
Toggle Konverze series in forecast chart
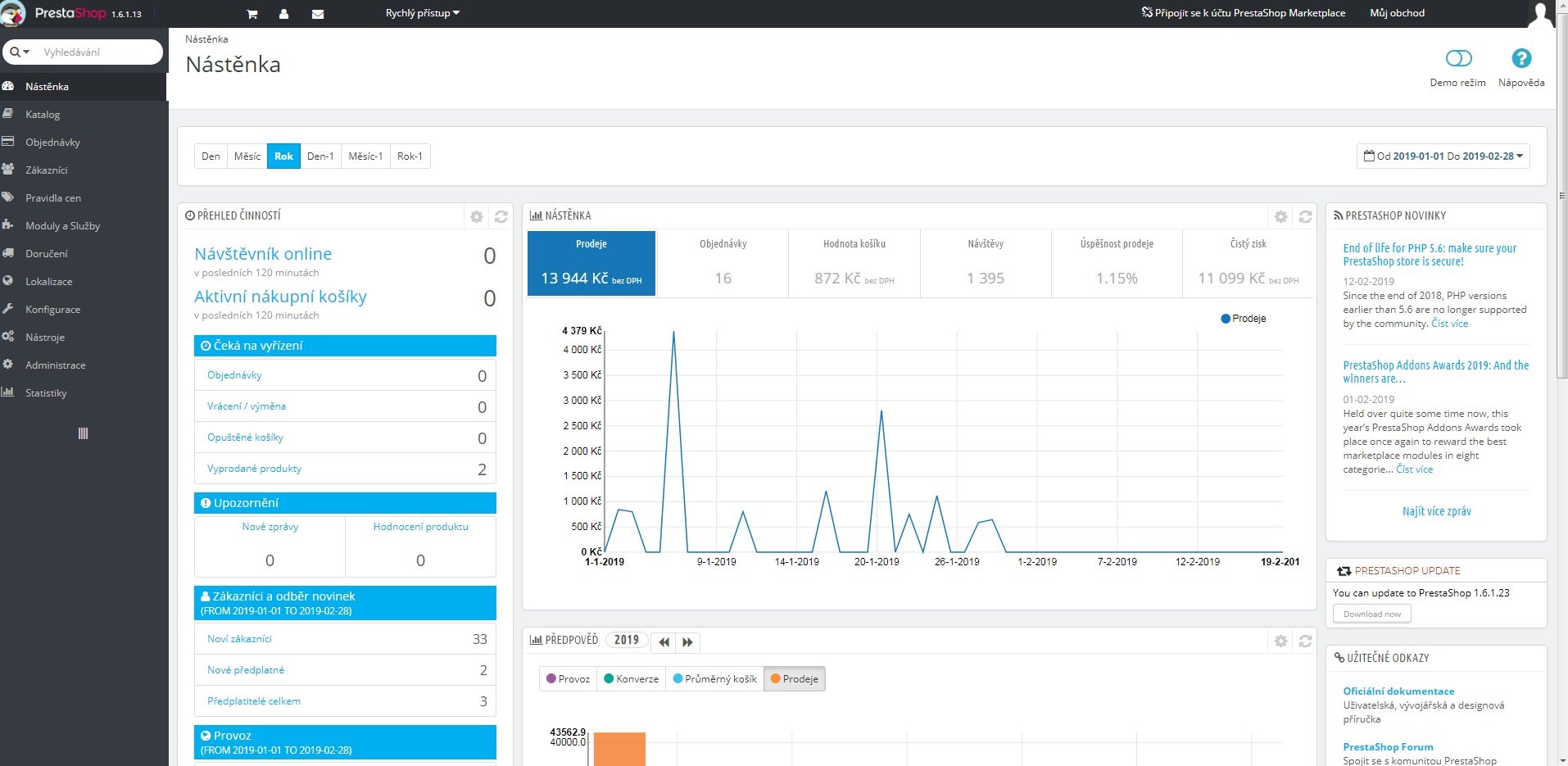pyautogui.click(x=631, y=678)
